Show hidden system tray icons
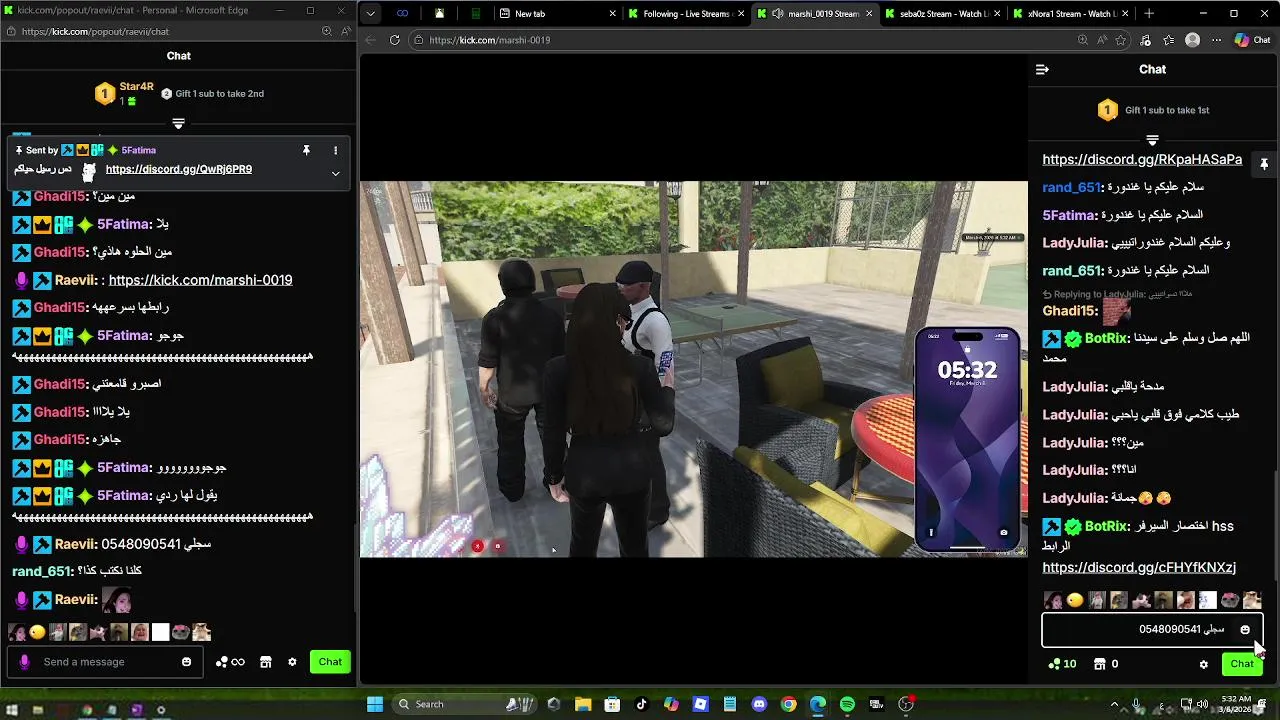1280x720 pixels. click(1114, 704)
